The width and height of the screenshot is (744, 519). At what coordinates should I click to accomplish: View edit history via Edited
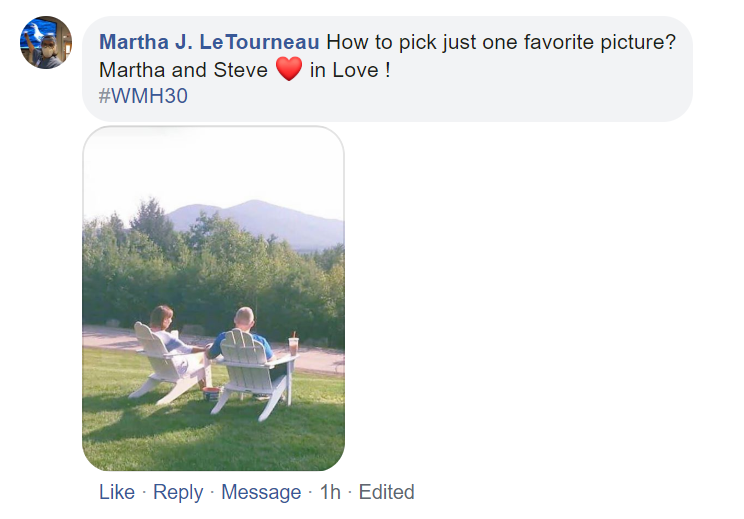(386, 492)
